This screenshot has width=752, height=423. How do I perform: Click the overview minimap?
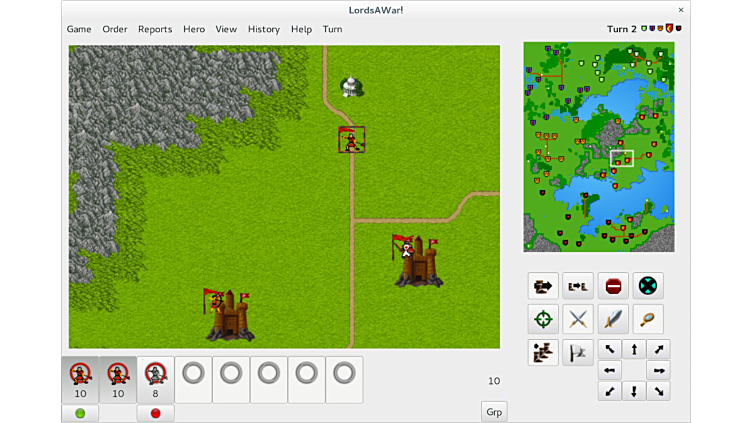click(x=598, y=146)
